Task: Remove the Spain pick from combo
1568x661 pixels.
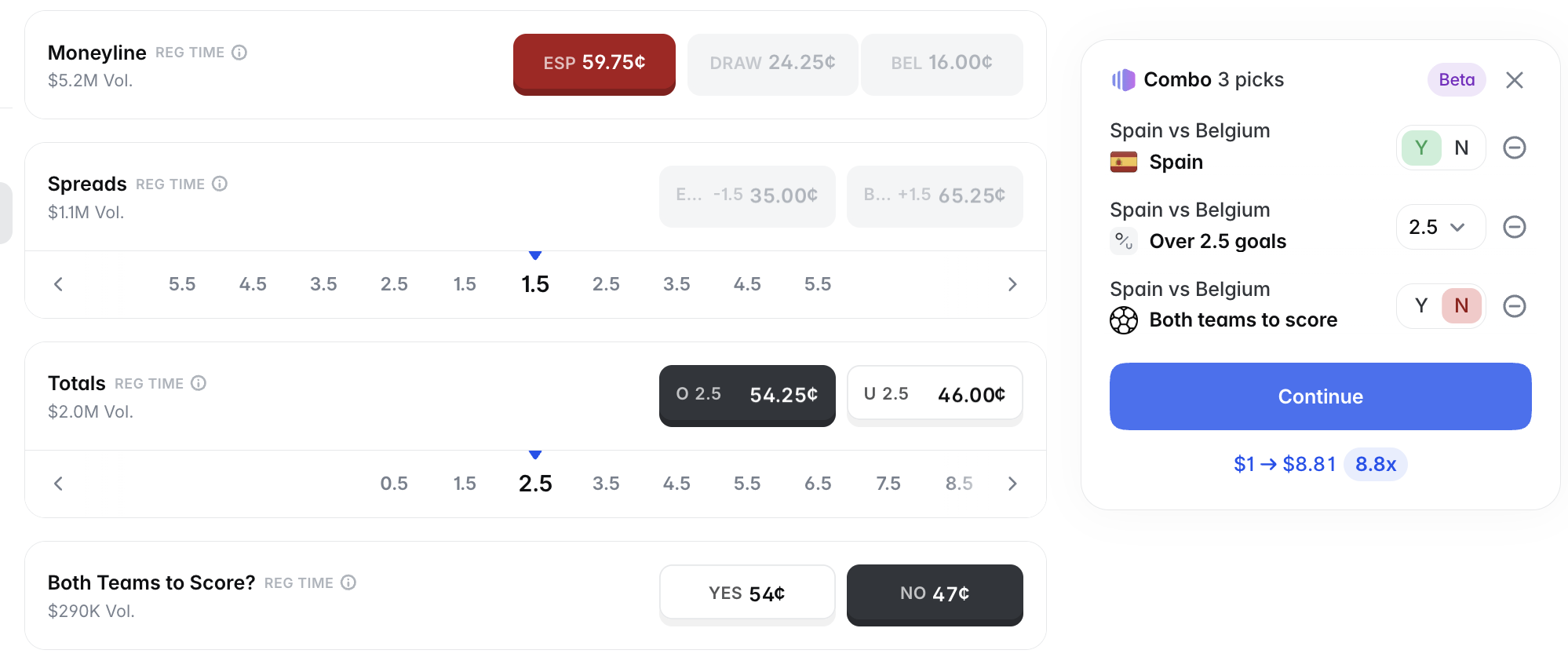Action: tap(1515, 148)
